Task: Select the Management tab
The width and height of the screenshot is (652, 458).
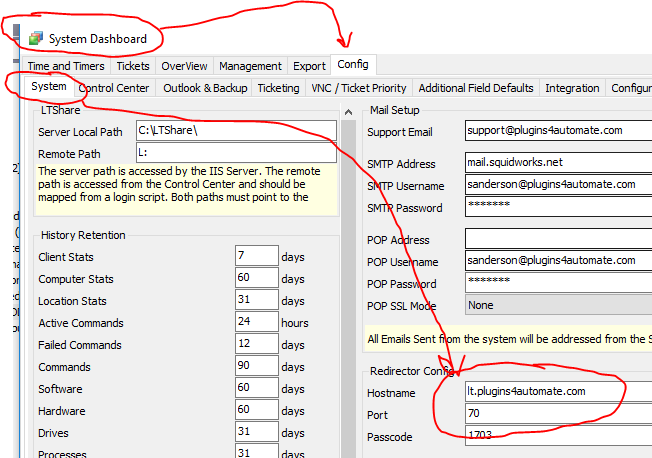Action: click(250, 66)
